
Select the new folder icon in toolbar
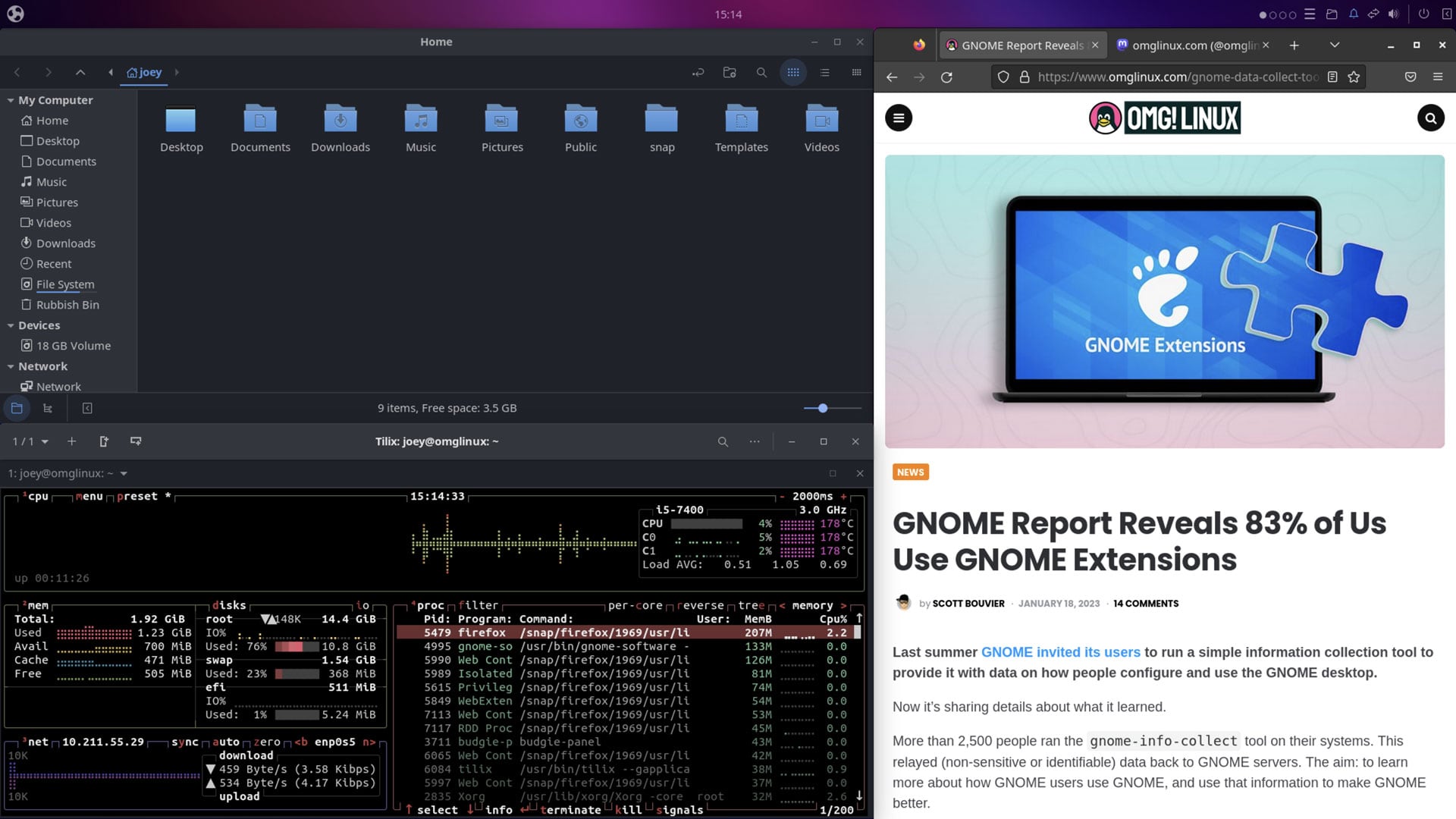(x=729, y=72)
